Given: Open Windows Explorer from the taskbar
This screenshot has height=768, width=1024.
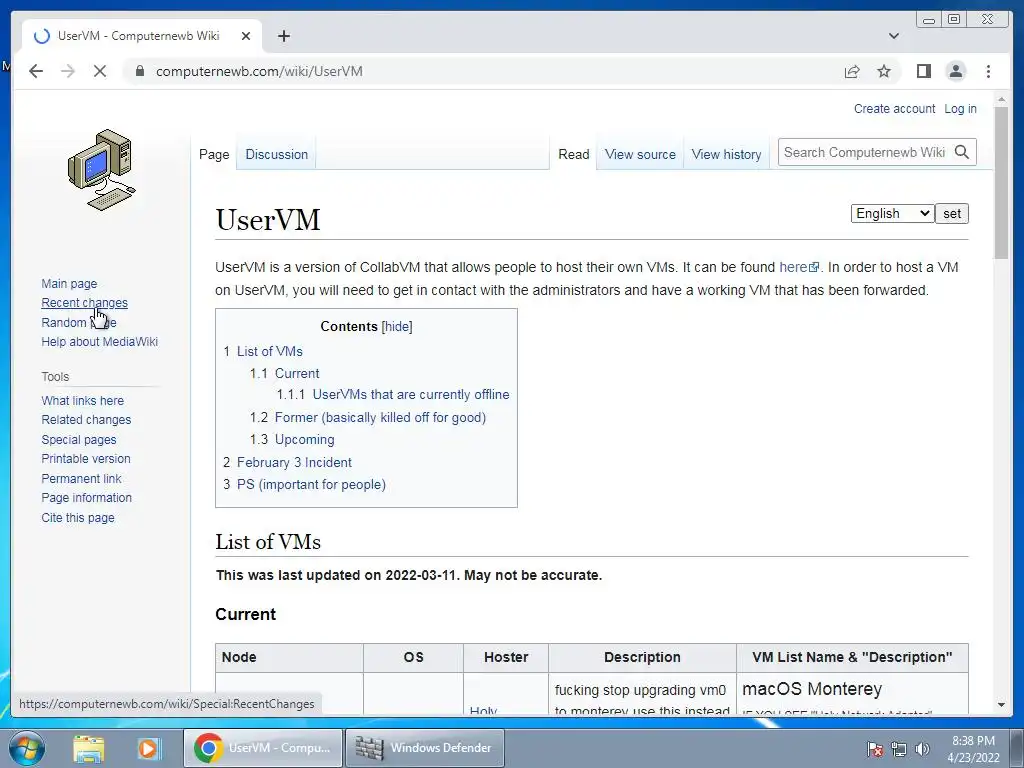Looking at the screenshot, I should 89,748.
